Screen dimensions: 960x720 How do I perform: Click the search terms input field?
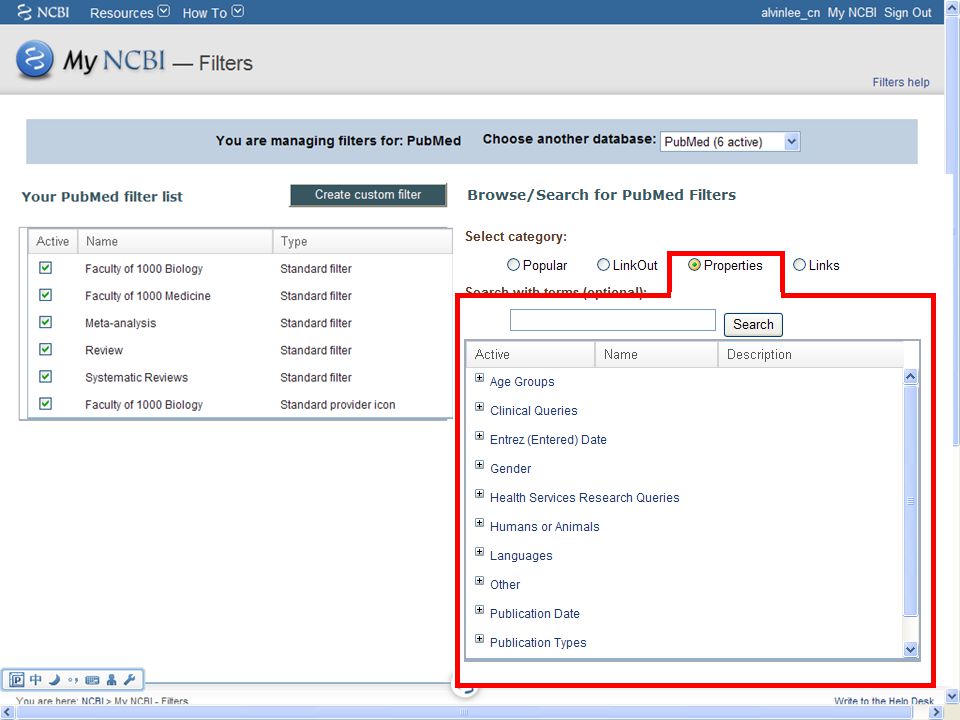click(x=612, y=320)
